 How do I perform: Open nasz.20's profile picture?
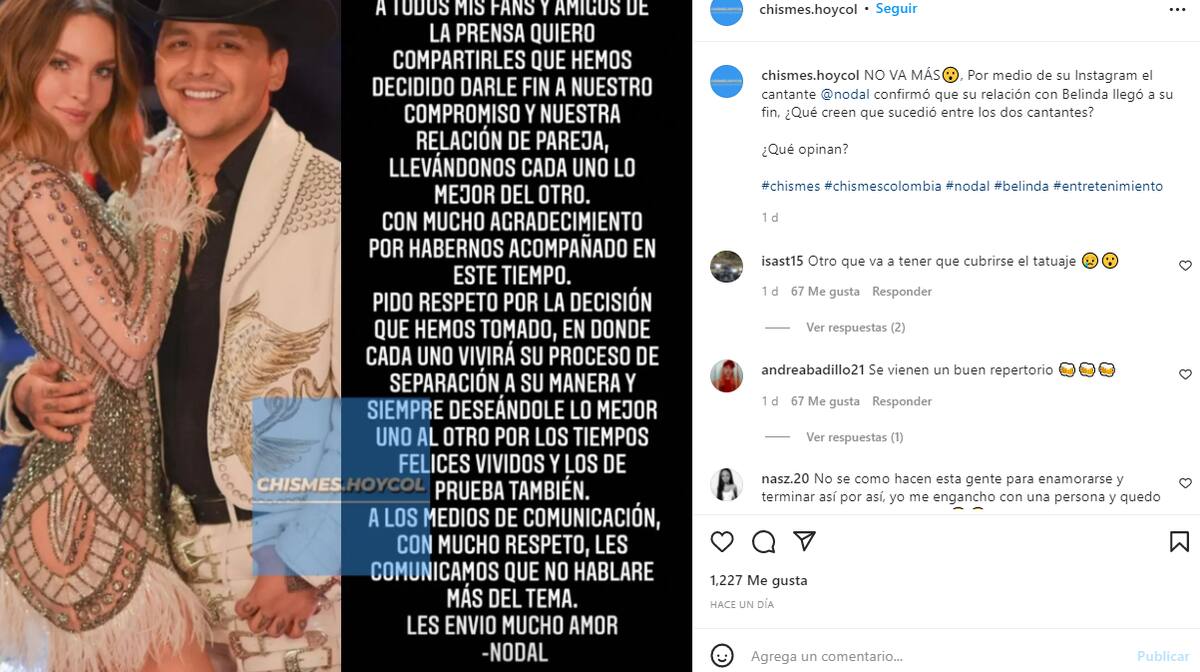tap(726, 484)
